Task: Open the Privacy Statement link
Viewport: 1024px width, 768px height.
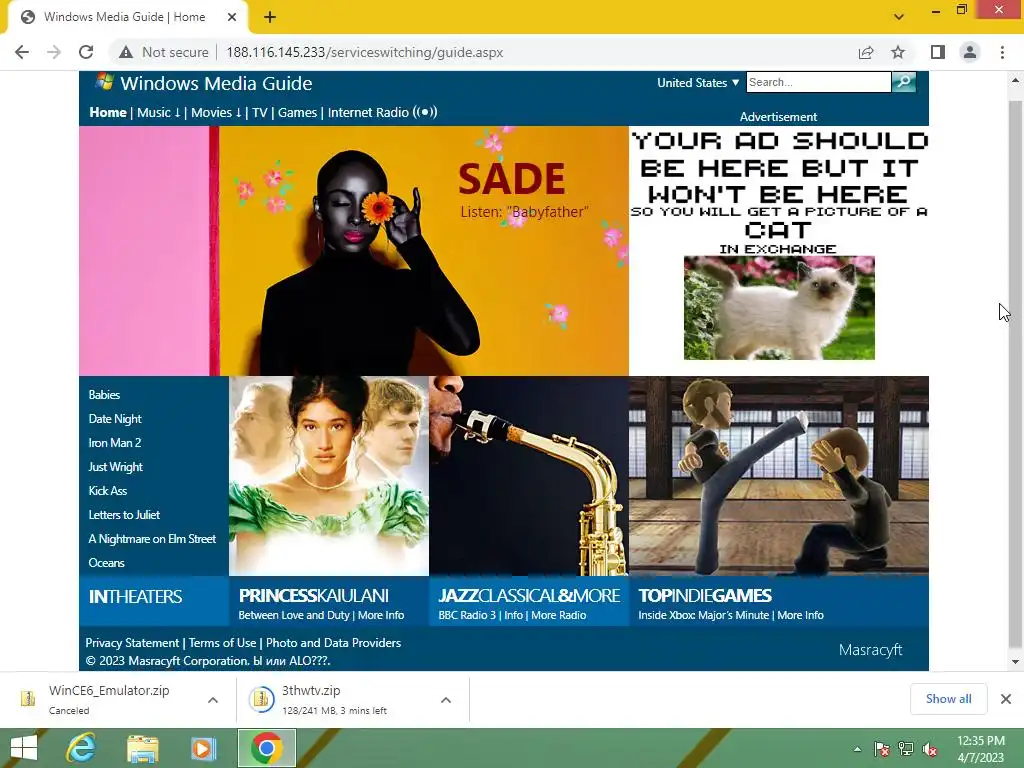Action: (132, 643)
